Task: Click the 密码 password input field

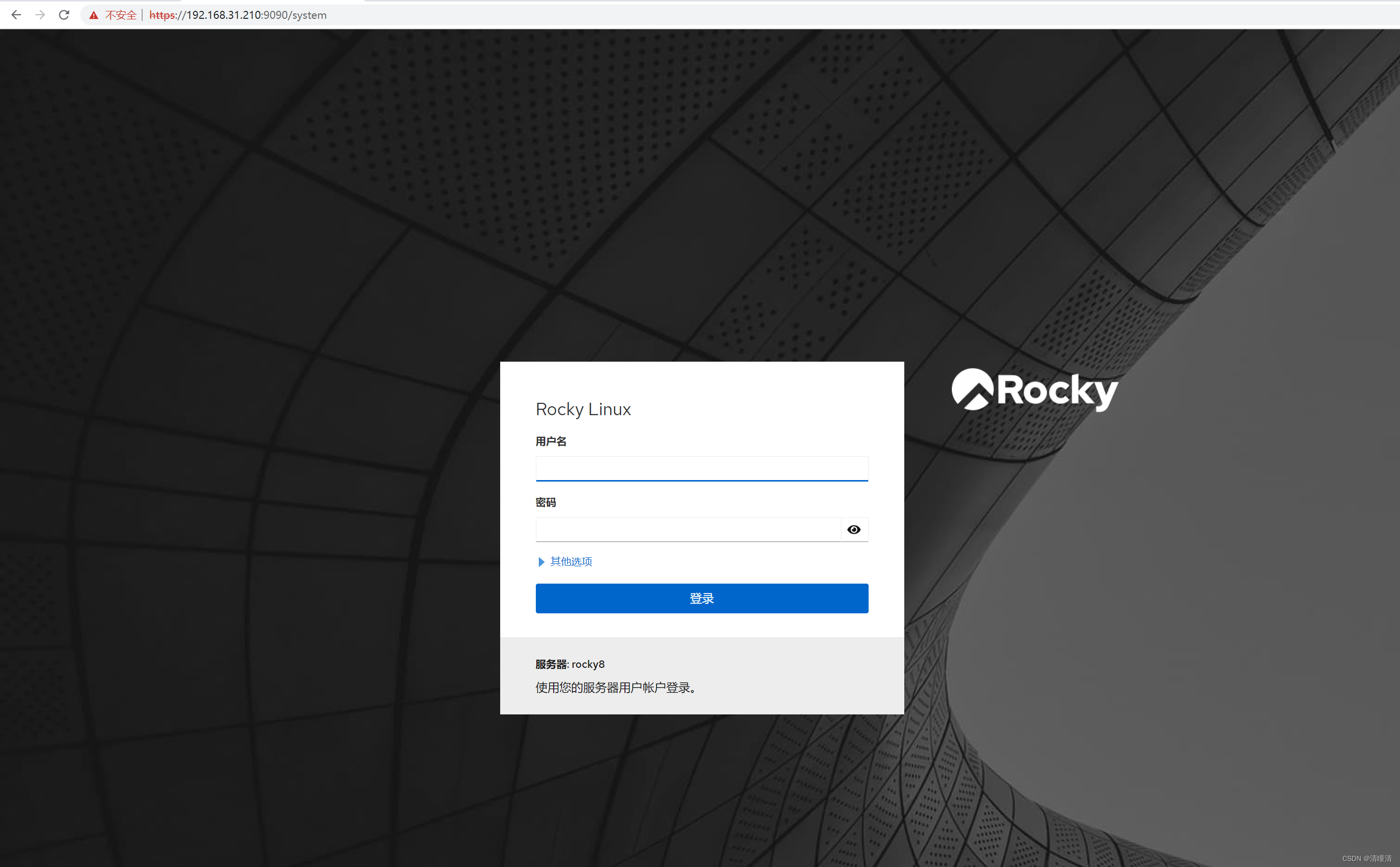Action: point(688,529)
